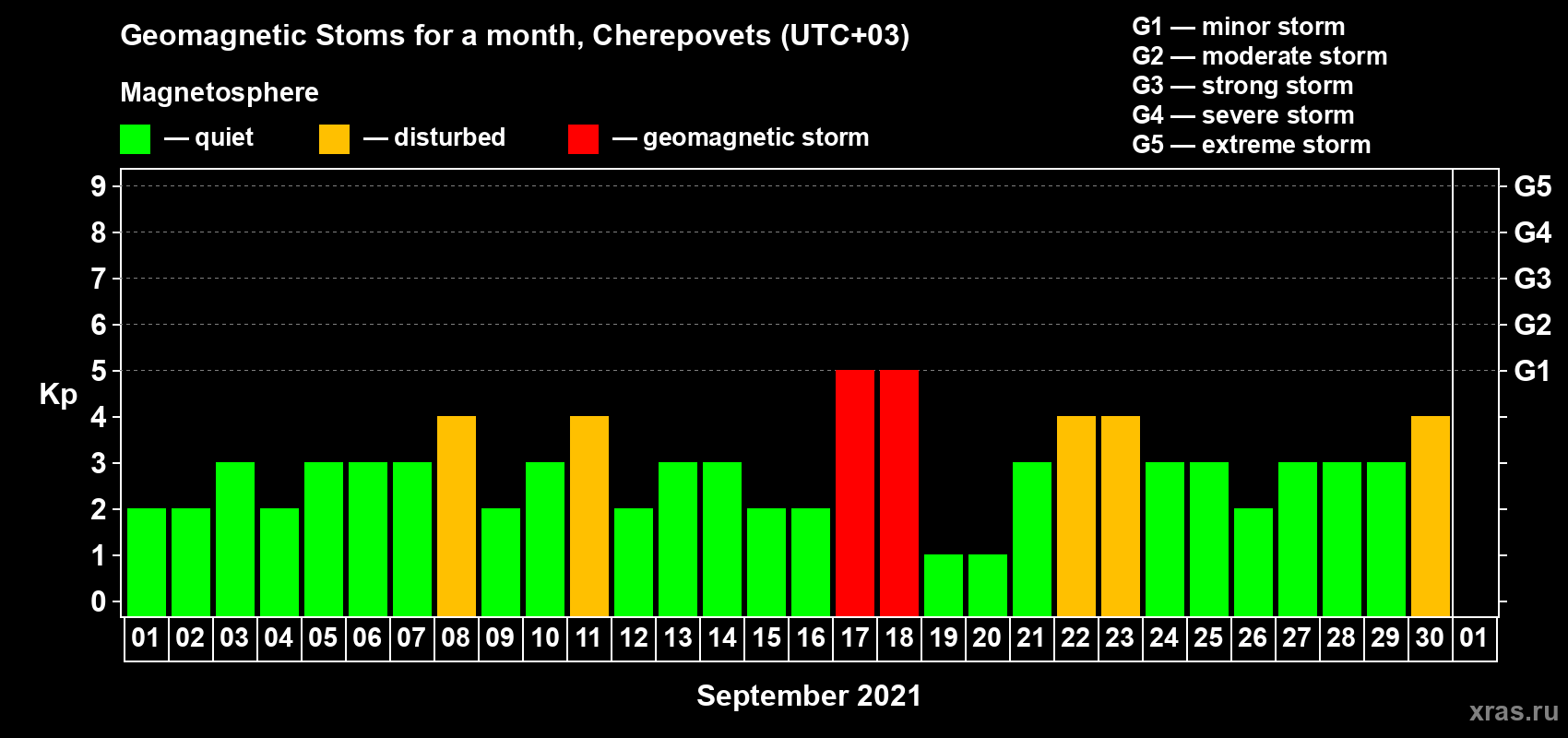Open the xras.ru watermark link
1568x738 pixels.
click(1514, 711)
